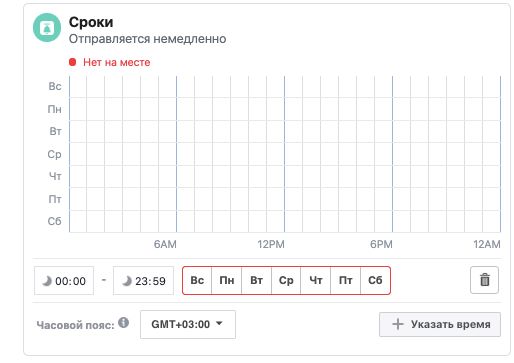Enable the Сб day button
The height and width of the screenshot is (363, 514).
375,280
